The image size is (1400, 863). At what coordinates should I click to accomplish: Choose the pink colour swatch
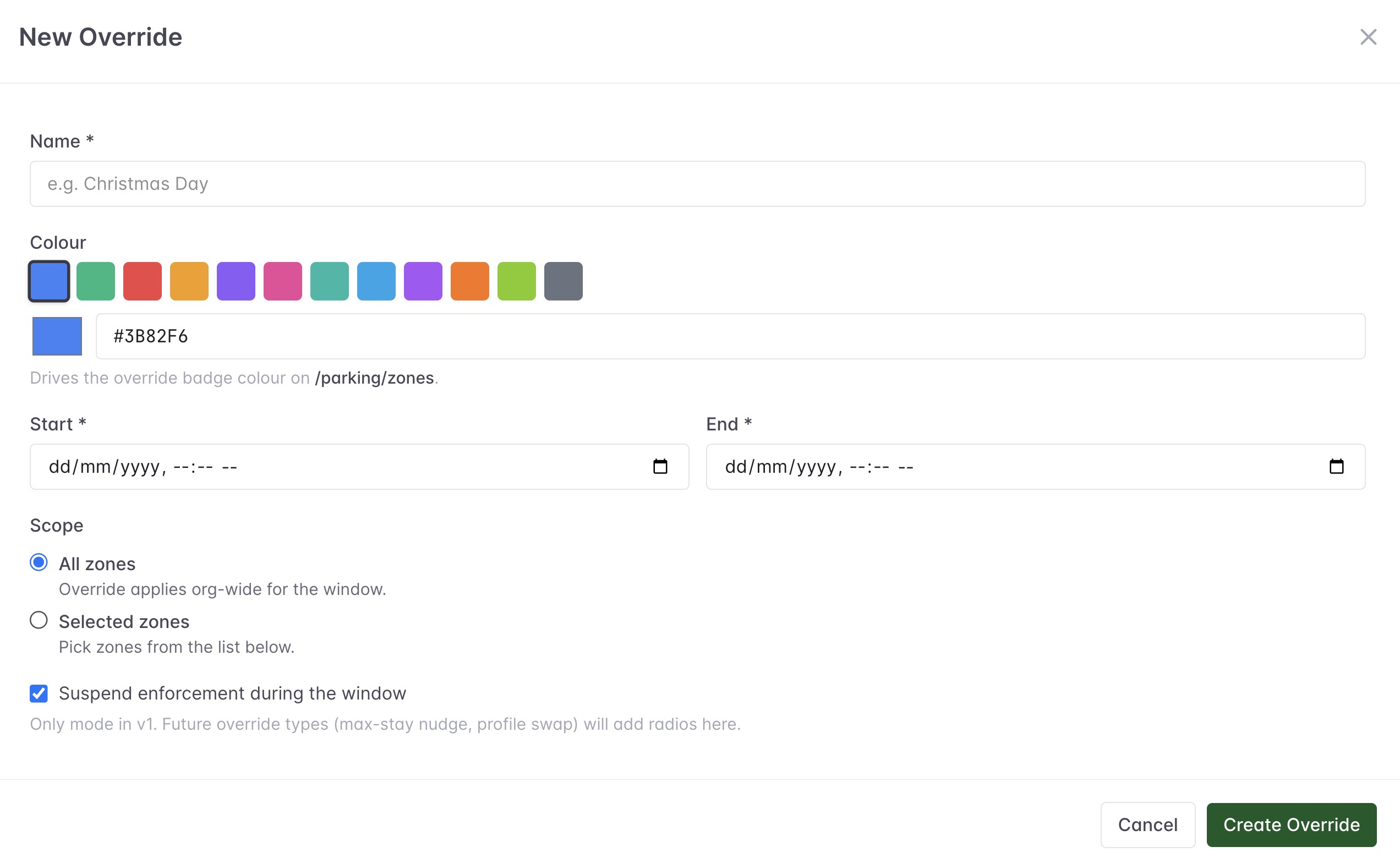[x=283, y=281]
